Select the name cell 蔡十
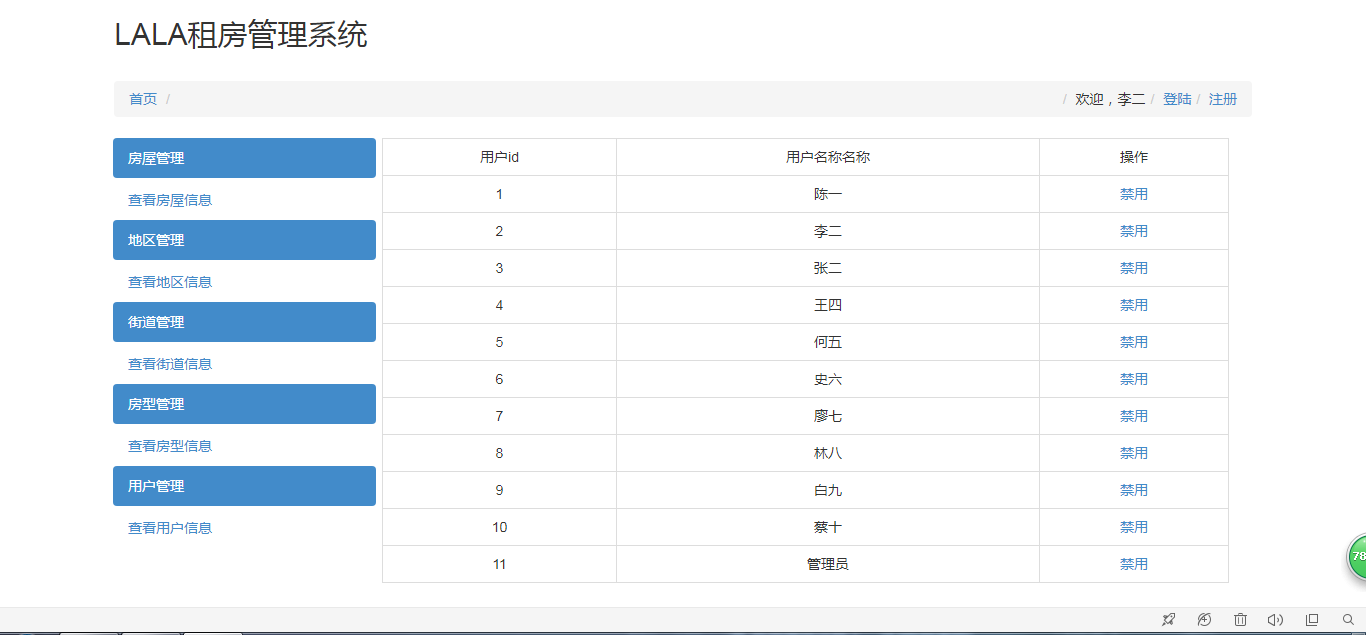This screenshot has height=635, width=1366. click(x=828, y=527)
